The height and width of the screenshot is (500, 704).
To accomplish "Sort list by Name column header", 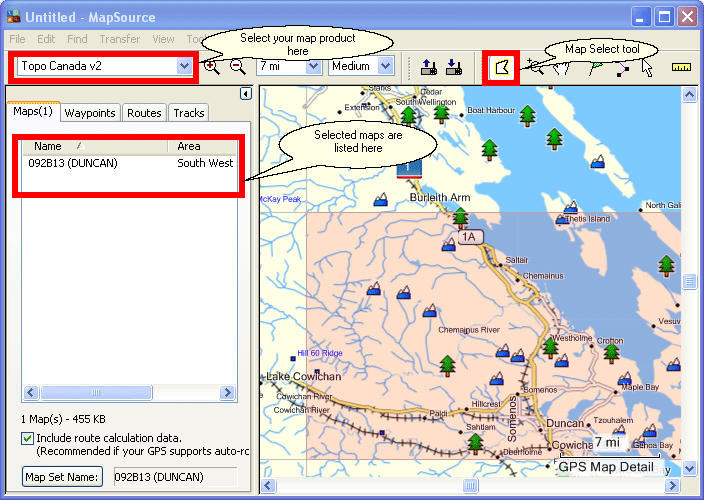I will coord(95,146).
